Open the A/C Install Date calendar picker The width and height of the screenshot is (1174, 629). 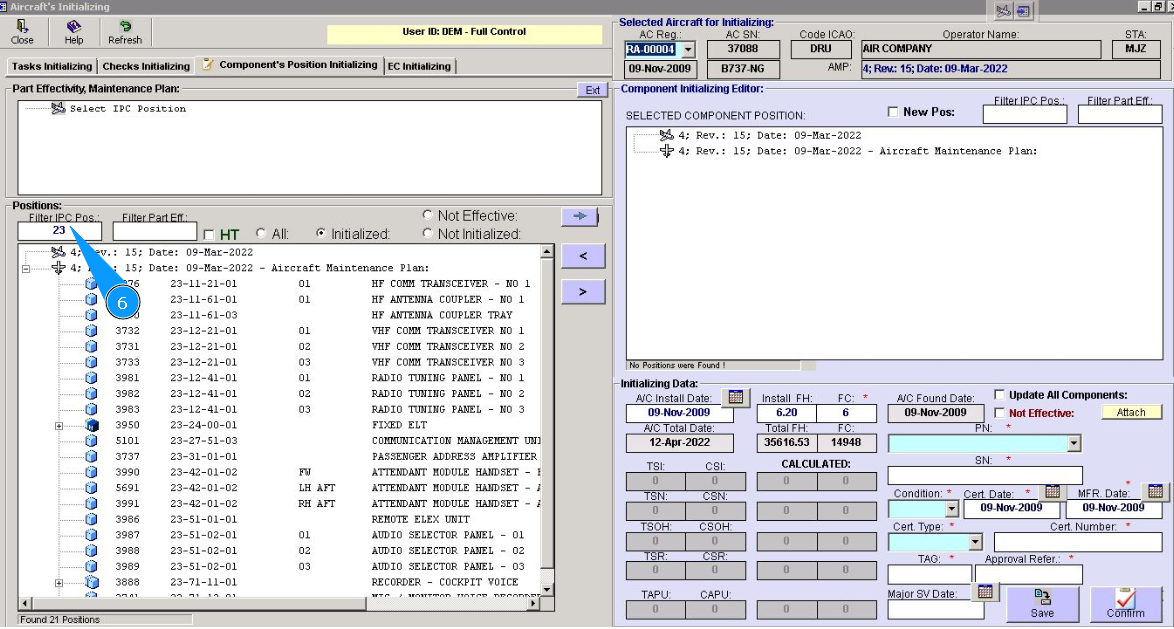tap(734, 397)
